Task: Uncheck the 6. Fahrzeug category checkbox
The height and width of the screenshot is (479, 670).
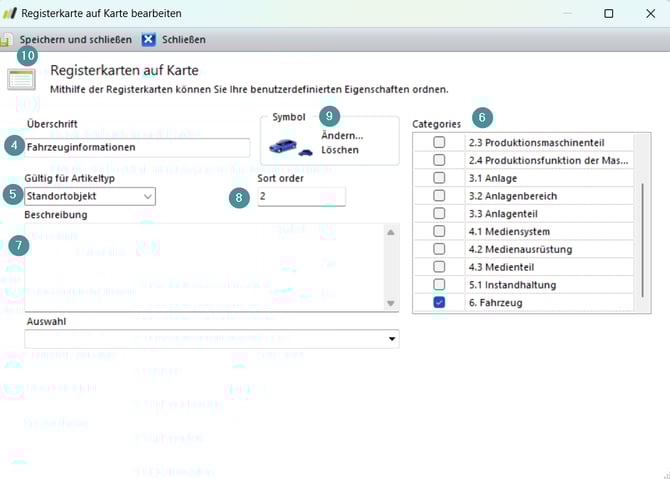Action: tap(439, 303)
